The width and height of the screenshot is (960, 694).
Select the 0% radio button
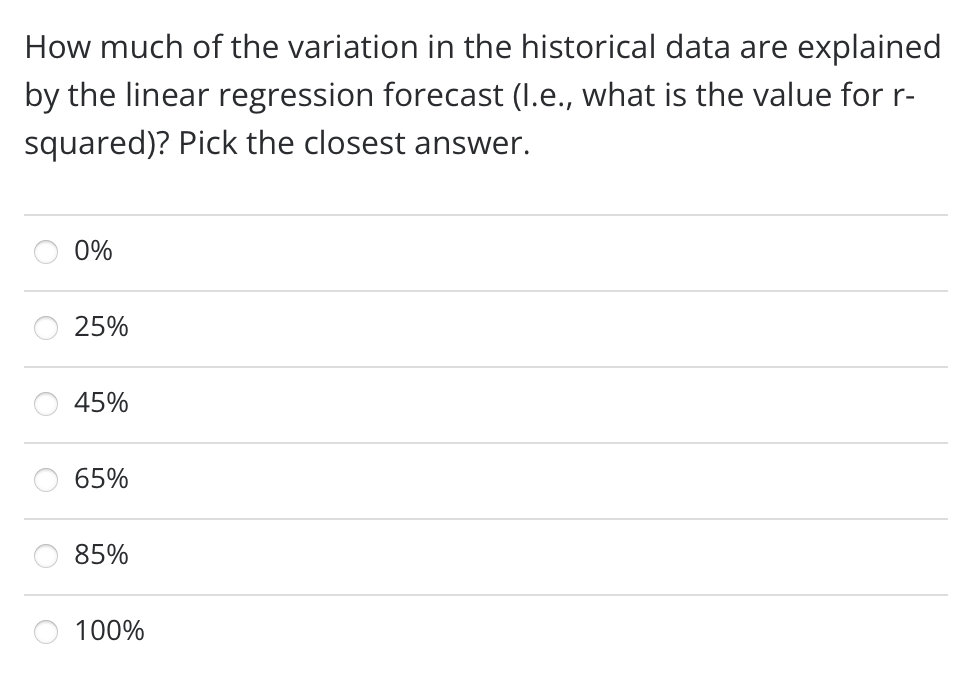pos(48,252)
